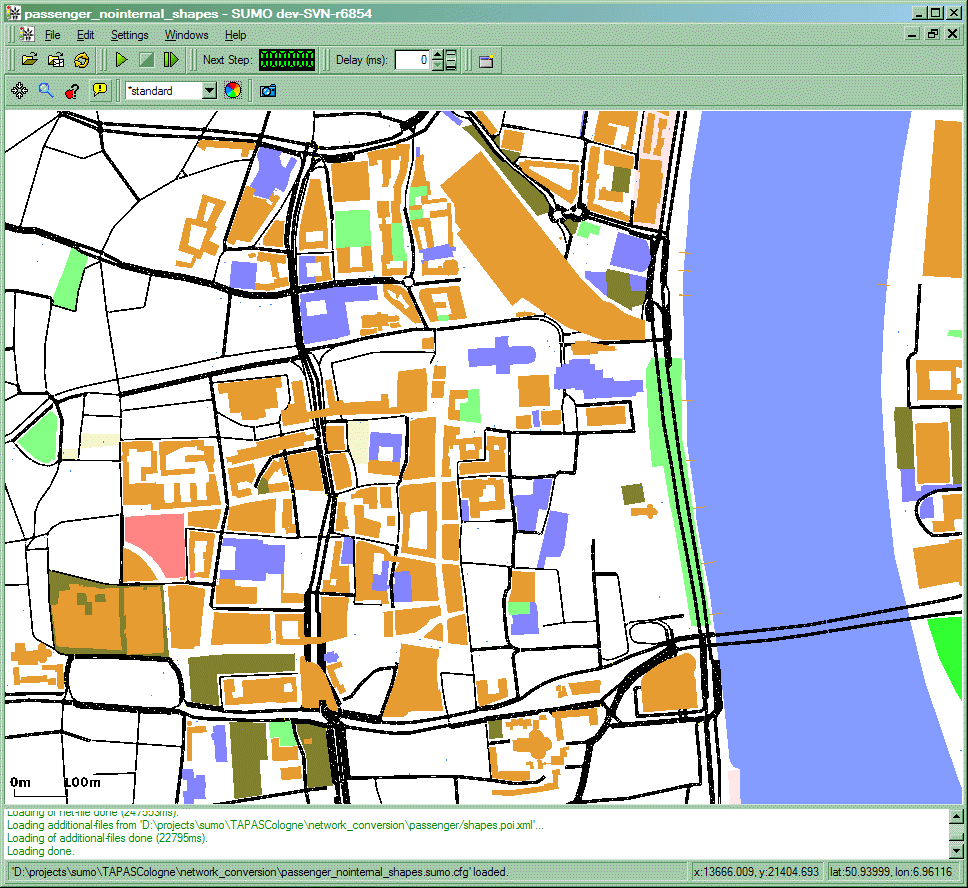Click the red question mark locate icon
The height and width of the screenshot is (888, 968).
click(x=72, y=91)
